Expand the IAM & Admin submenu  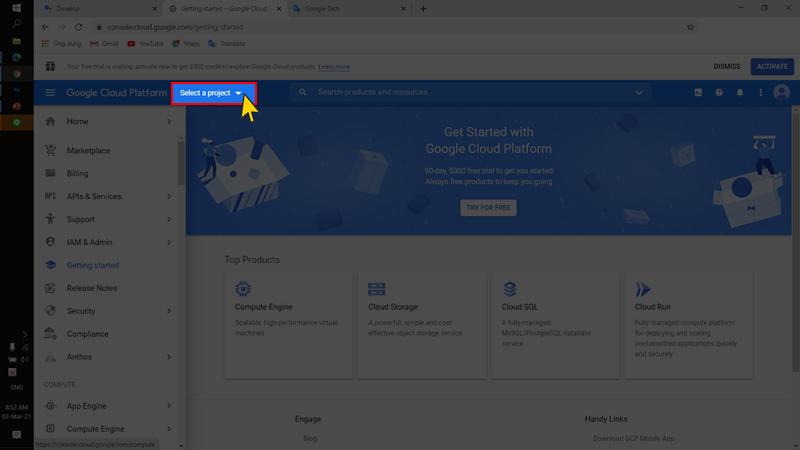[169, 243]
